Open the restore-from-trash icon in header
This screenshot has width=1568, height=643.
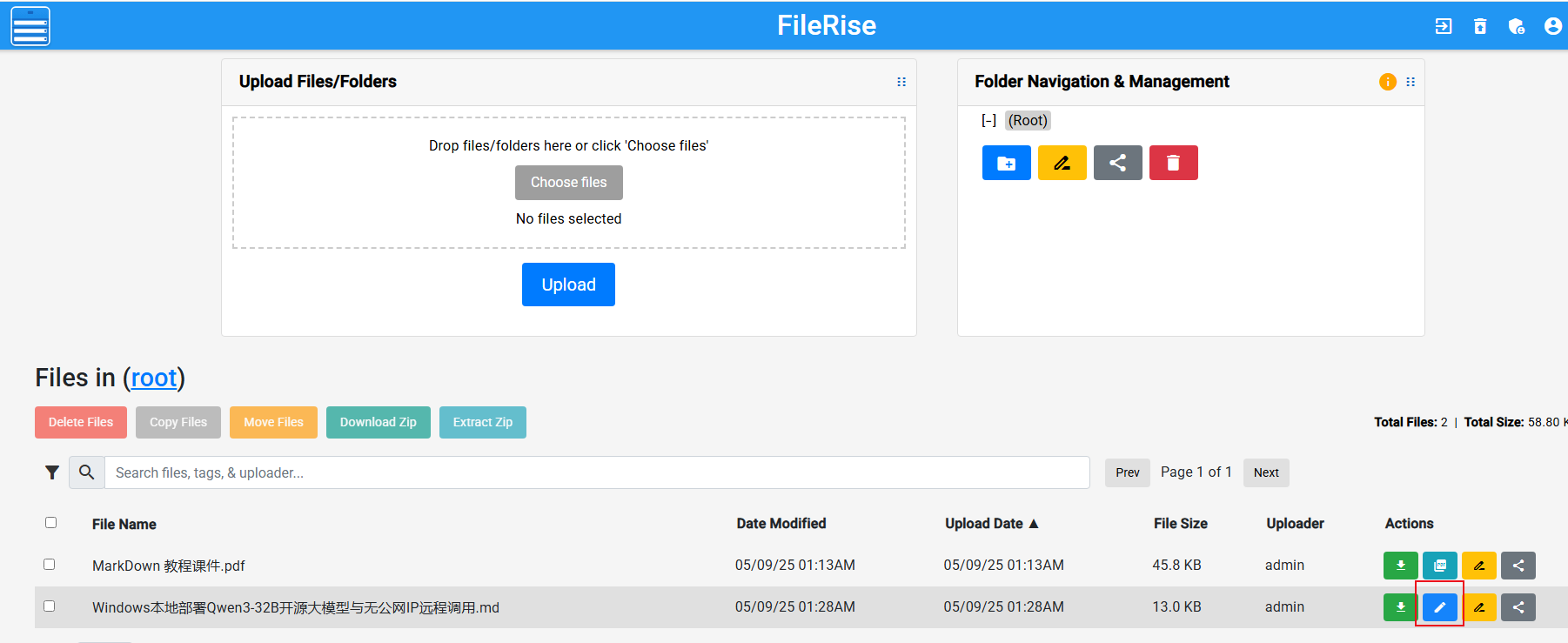[x=1480, y=26]
